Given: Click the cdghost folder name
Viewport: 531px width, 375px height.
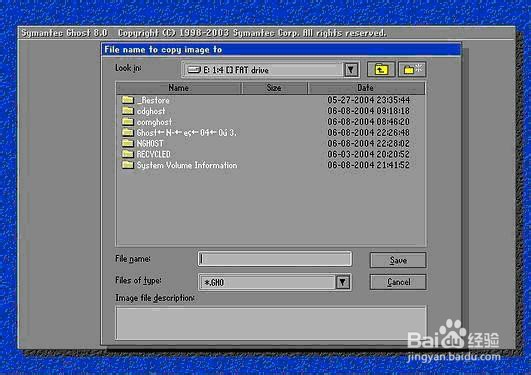Looking at the screenshot, I should tap(151, 111).
